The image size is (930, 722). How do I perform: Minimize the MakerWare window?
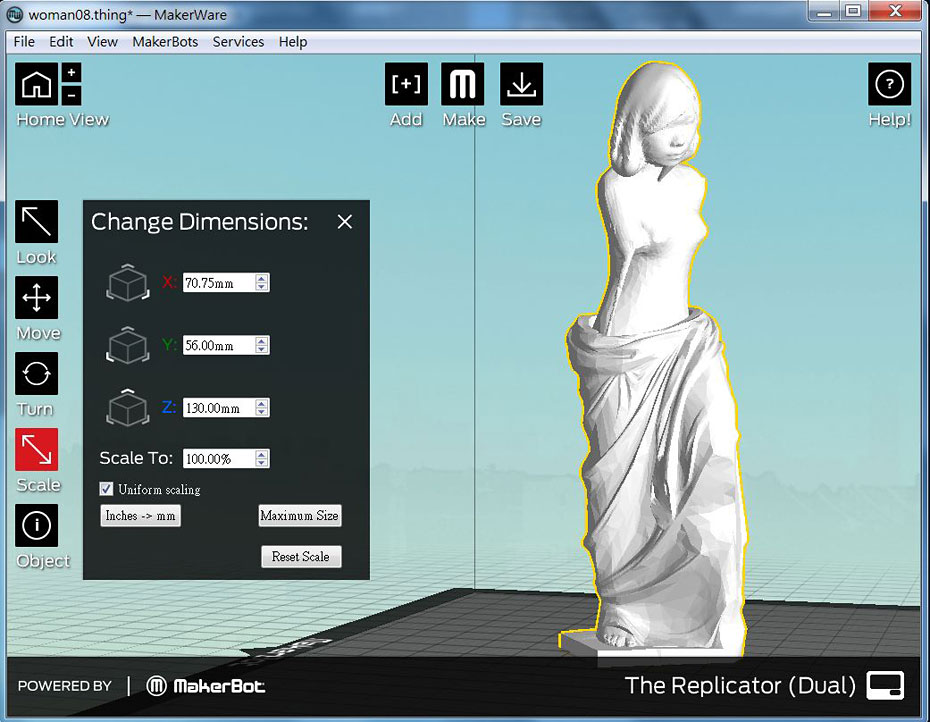pyautogui.click(x=824, y=11)
